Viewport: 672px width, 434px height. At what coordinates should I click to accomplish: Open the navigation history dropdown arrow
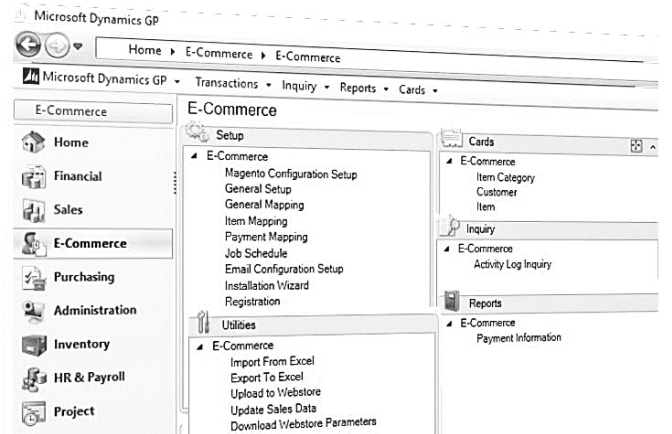pyautogui.click(x=78, y=45)
